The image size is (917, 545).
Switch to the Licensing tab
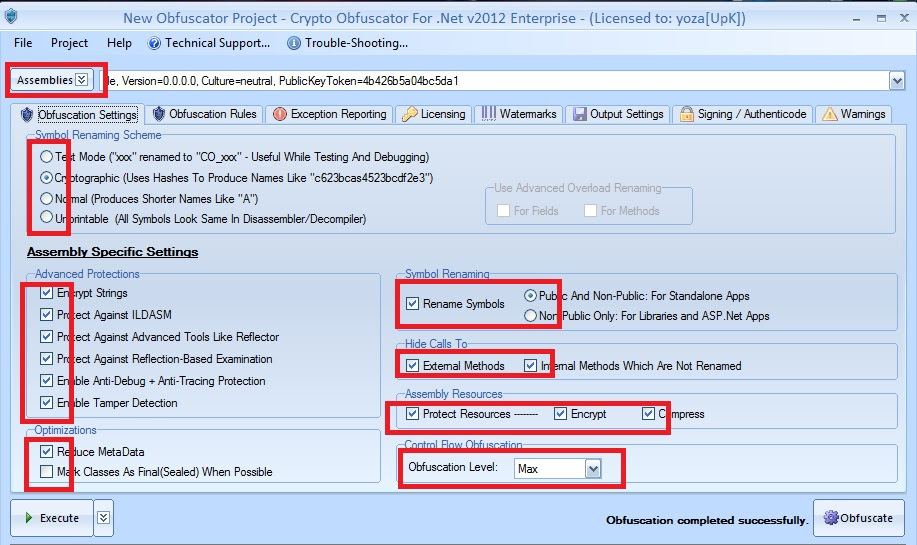point(433,114)
